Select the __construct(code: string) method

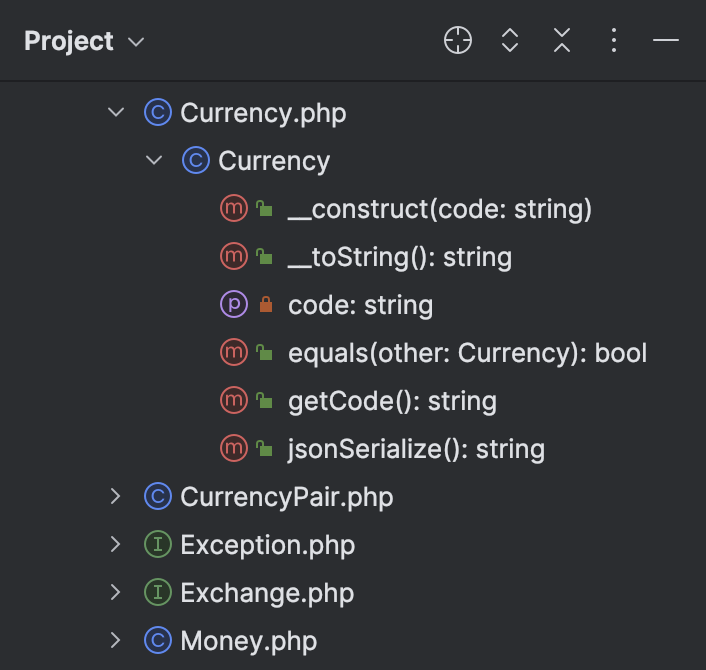point(439,209)
